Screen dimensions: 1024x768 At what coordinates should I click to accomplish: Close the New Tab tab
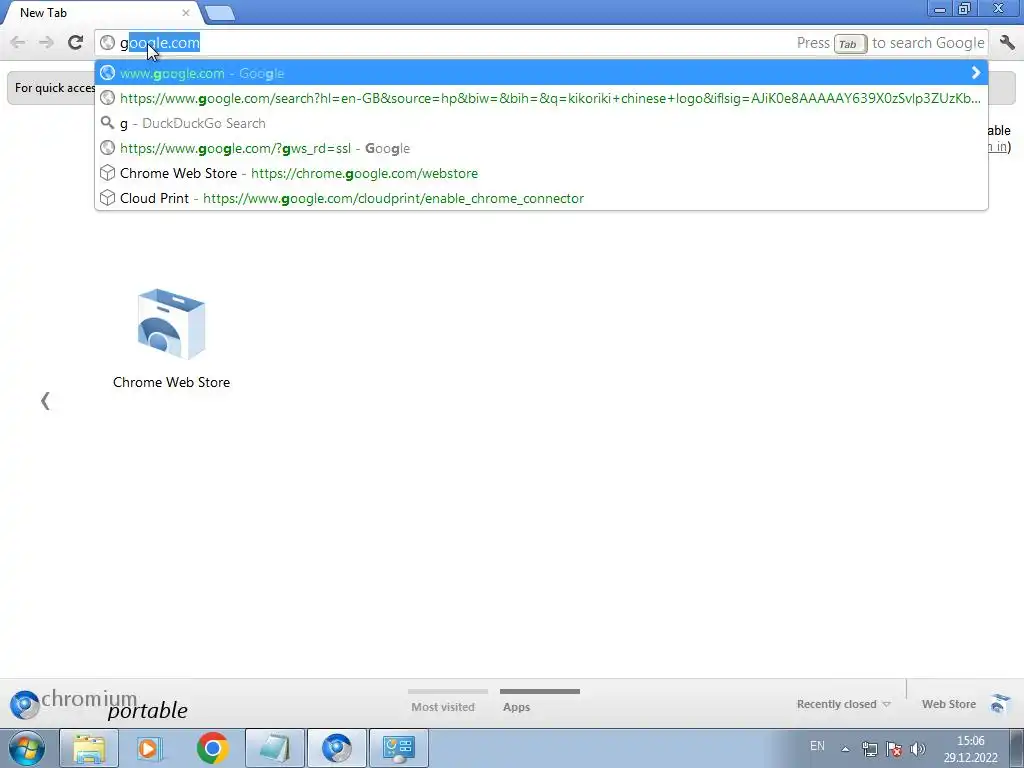point(185,12)
